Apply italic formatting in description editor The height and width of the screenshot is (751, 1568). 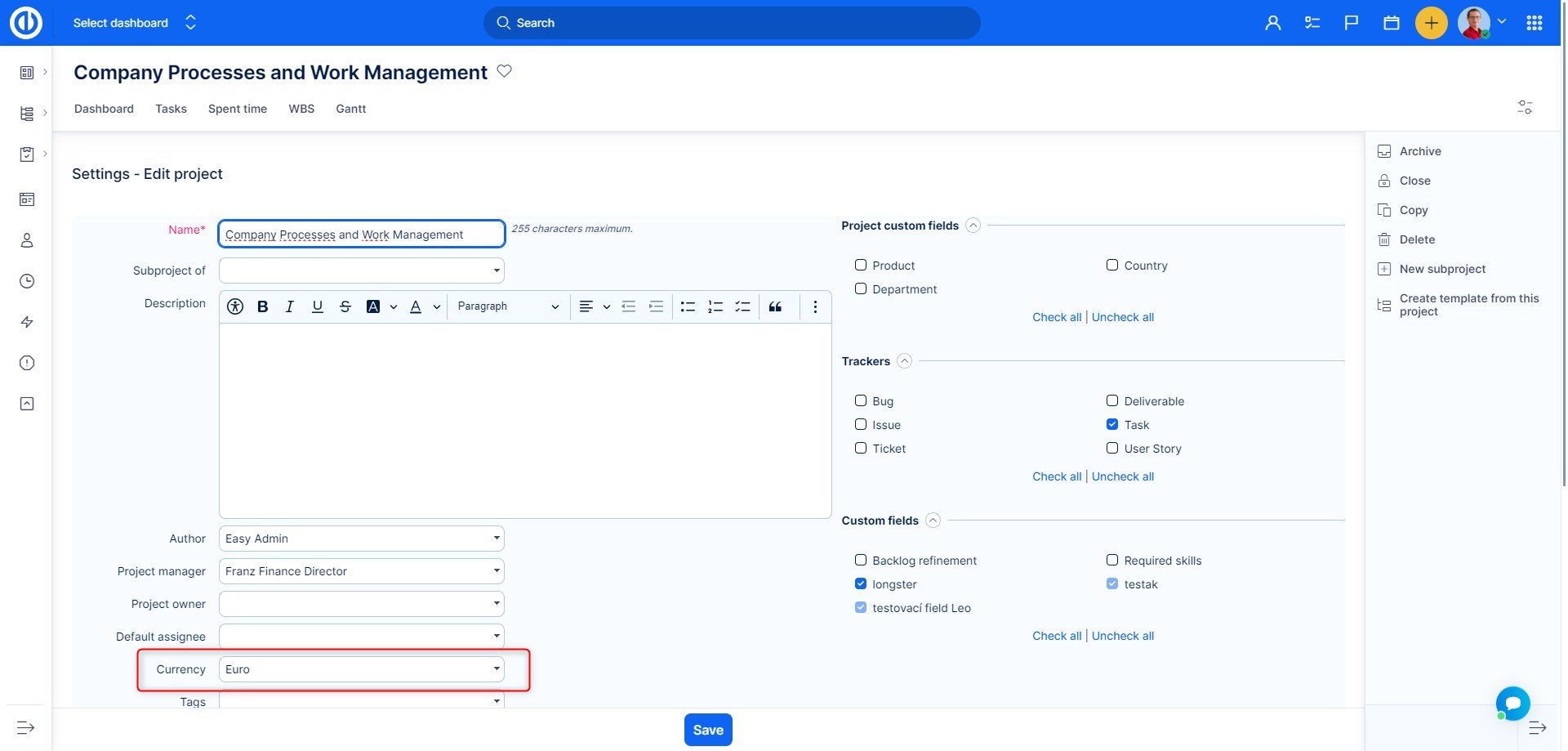click(289, 306)
